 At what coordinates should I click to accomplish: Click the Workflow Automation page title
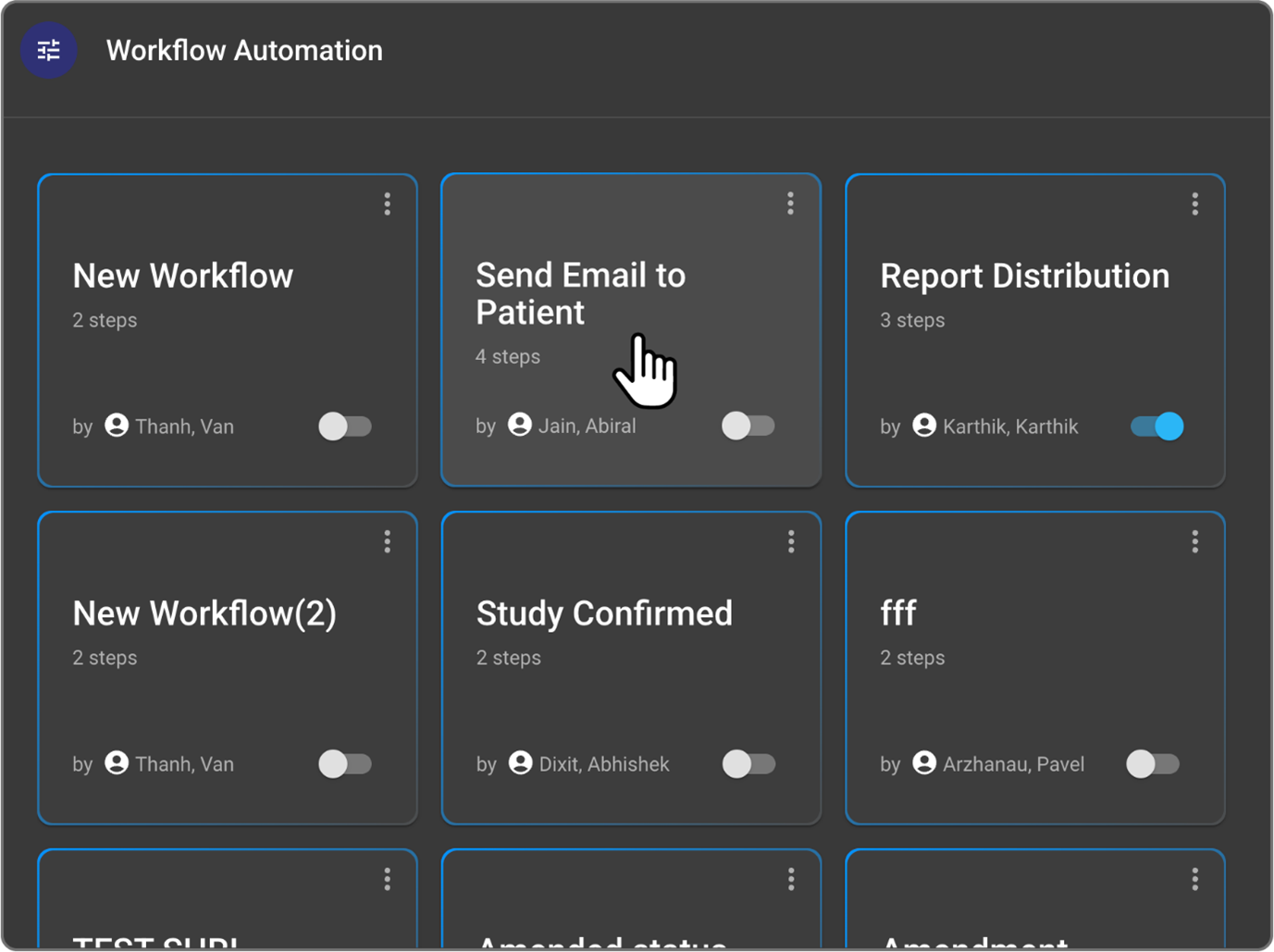click(244, 50)
